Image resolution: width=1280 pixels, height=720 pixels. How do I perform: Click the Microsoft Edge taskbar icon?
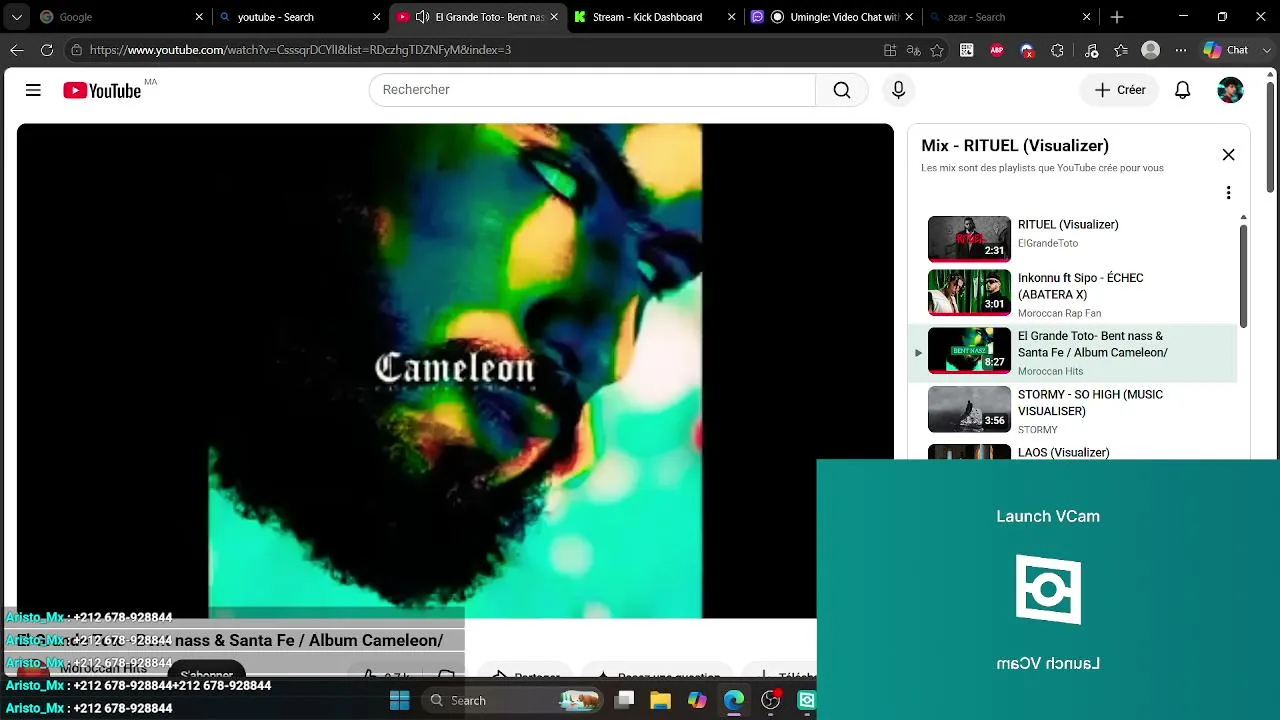click(x=734, y=700)
